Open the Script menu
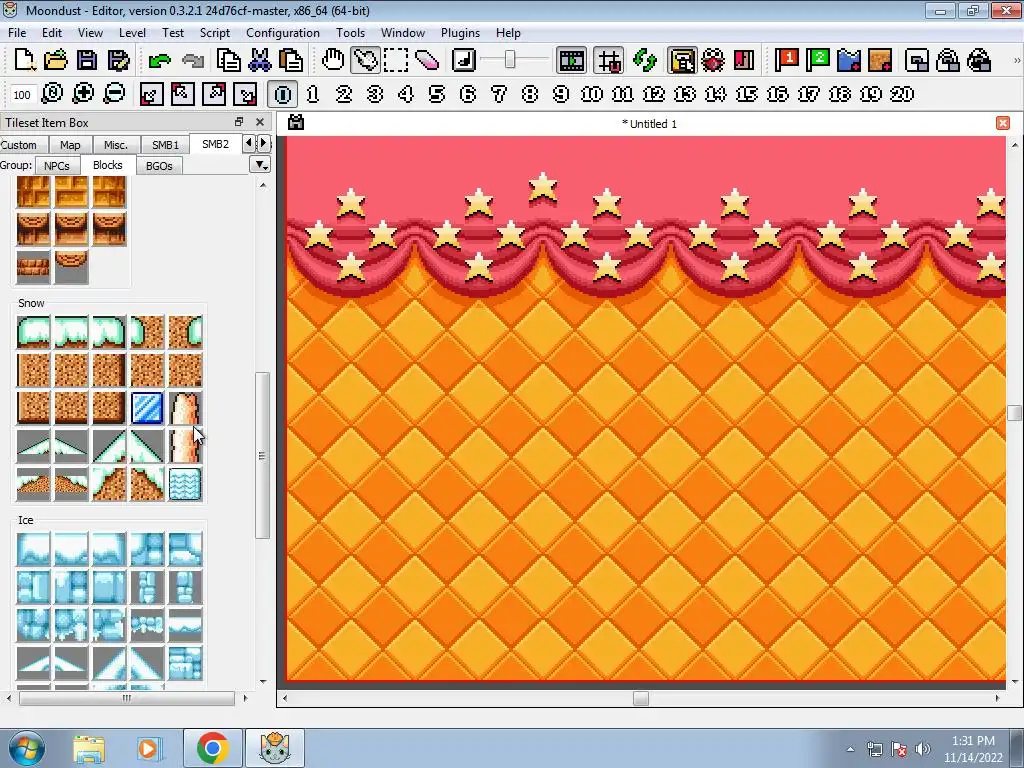 pyautogui.click(x=214, y=33)
